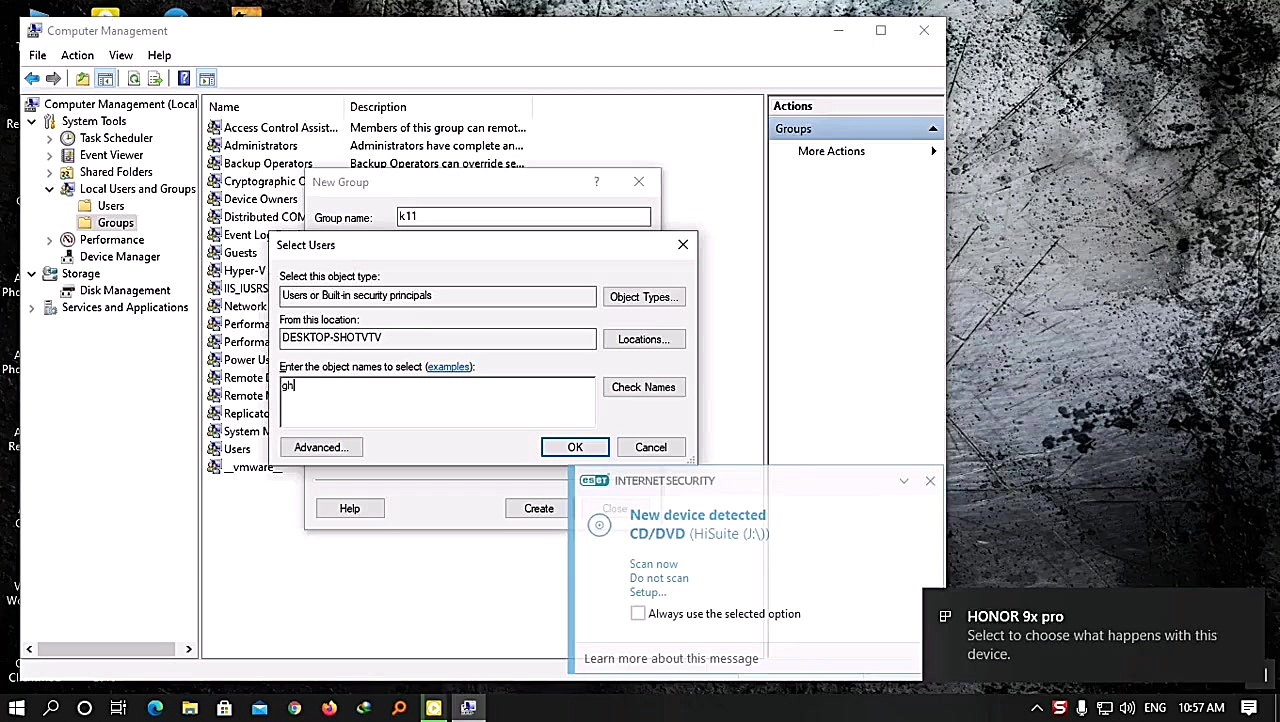
Task: Expand the More Actions submenu arrow
Action: [933, 151]
